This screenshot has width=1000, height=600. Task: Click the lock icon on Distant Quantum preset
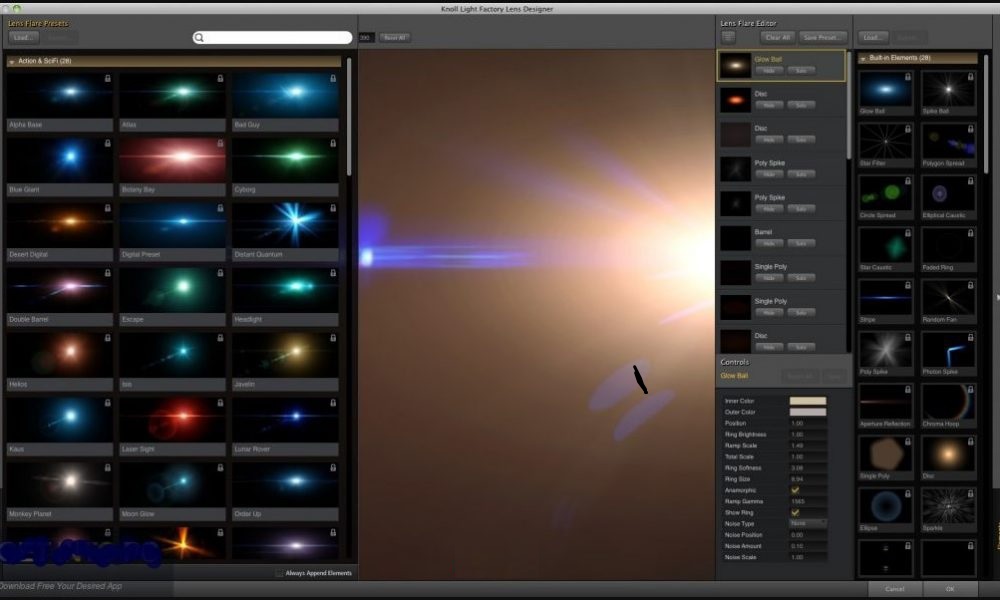coord(333,208)
